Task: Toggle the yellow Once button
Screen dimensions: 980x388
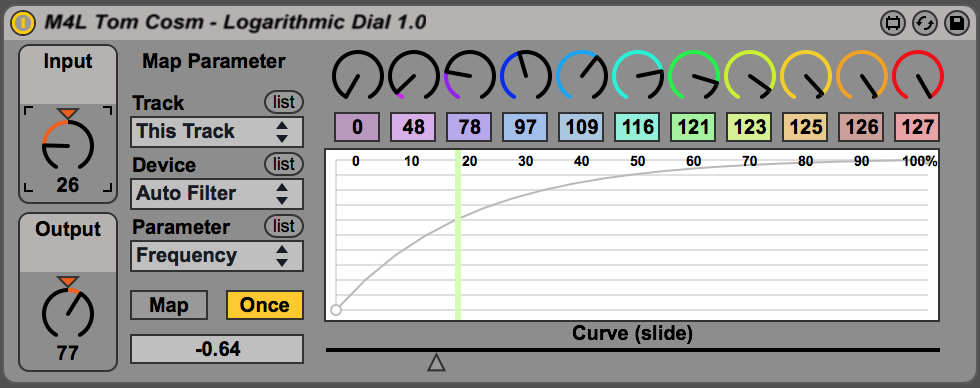Action: pos(264,305)
